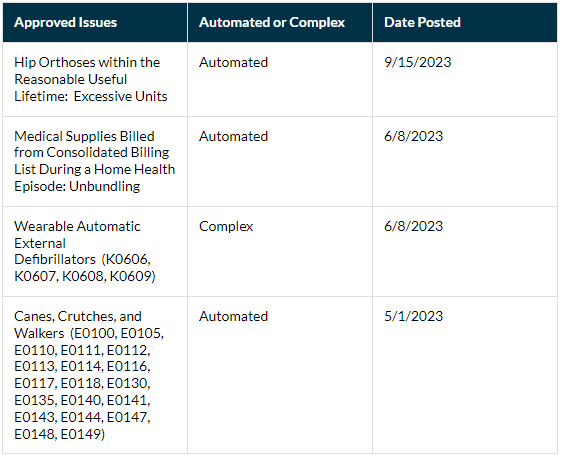
Task: Click the Episode: Unbundling text line
Action: point(77,186)
